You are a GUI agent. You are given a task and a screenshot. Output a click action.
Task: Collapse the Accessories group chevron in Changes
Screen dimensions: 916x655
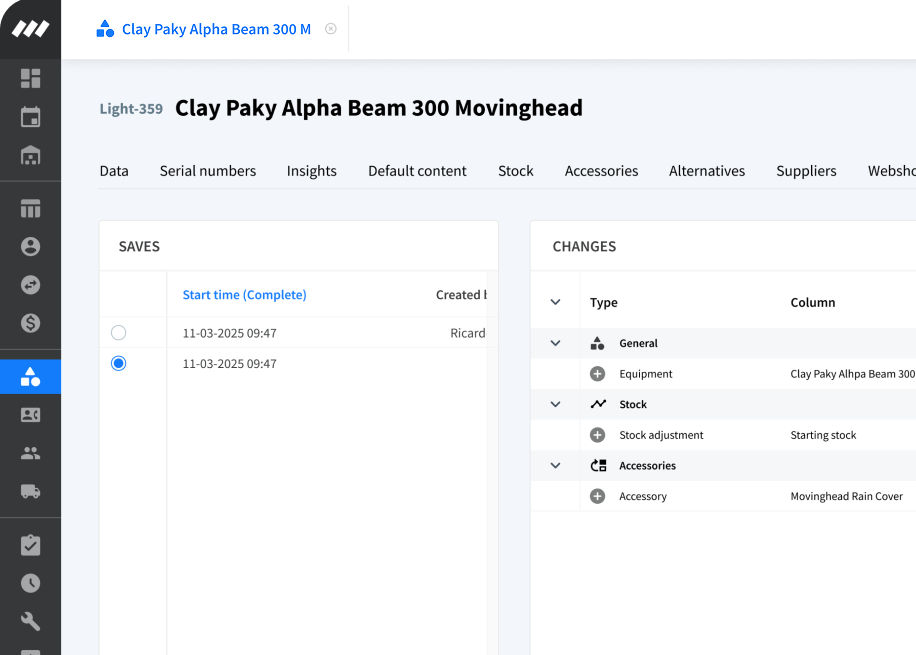[556, 466]
